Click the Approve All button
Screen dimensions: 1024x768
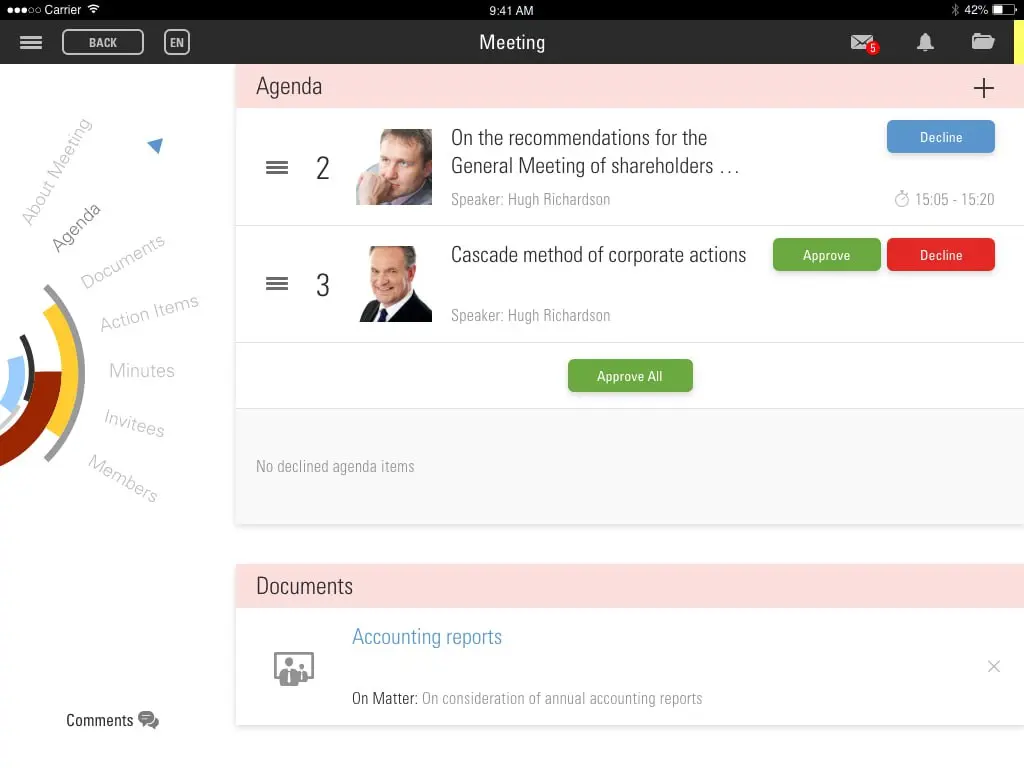(x=630, y=376)
